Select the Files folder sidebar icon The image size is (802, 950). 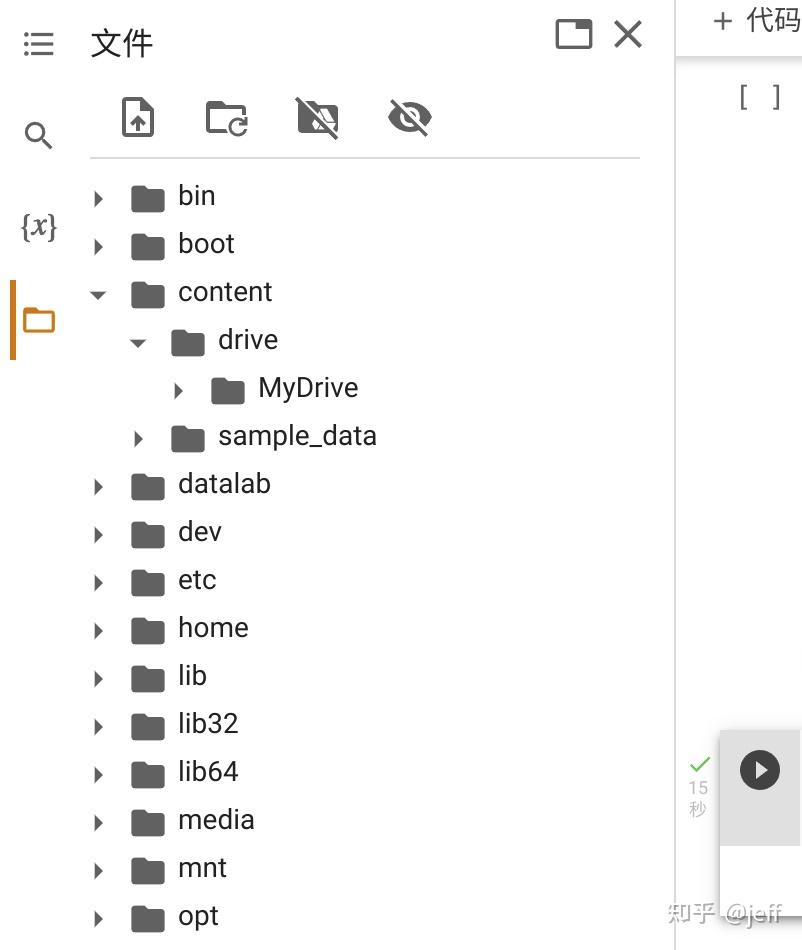38,321
